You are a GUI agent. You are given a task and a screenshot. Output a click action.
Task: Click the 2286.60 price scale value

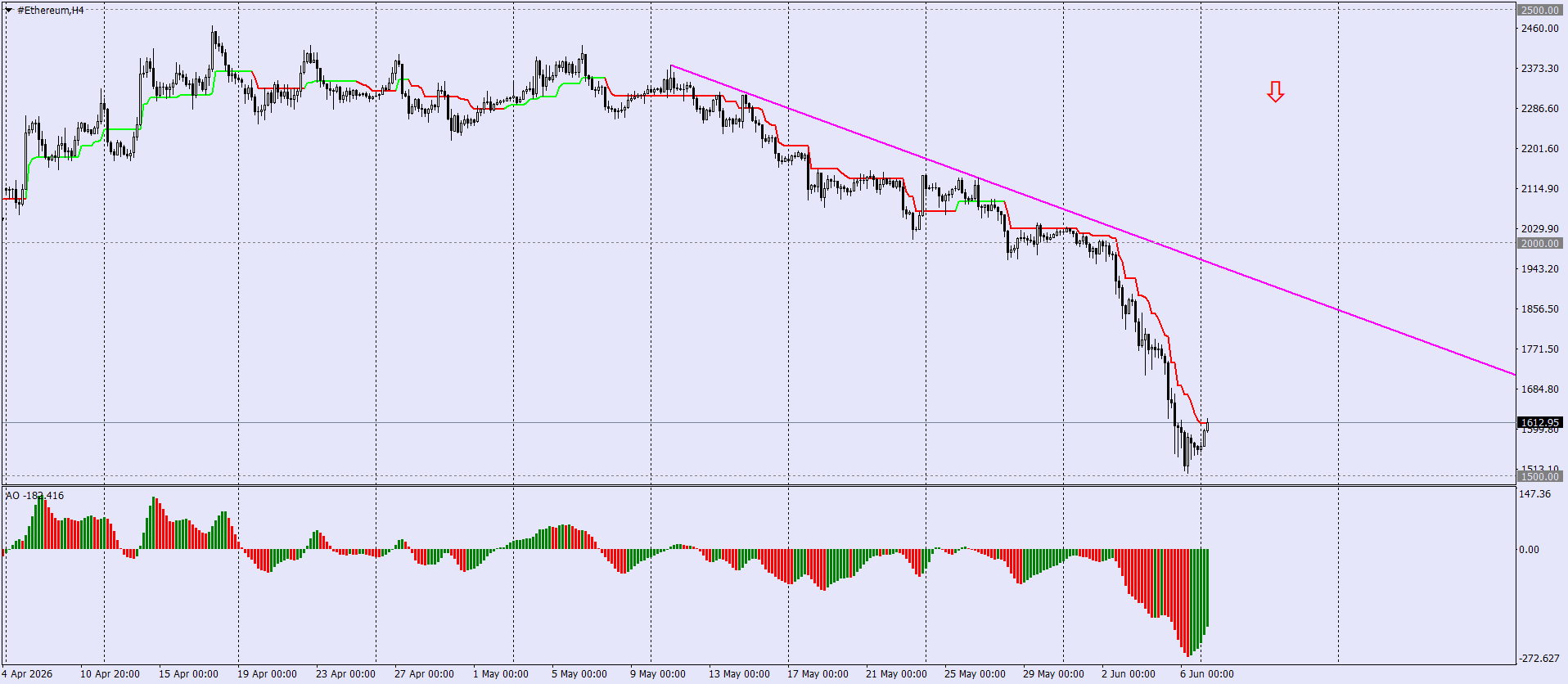point(1540,109)
